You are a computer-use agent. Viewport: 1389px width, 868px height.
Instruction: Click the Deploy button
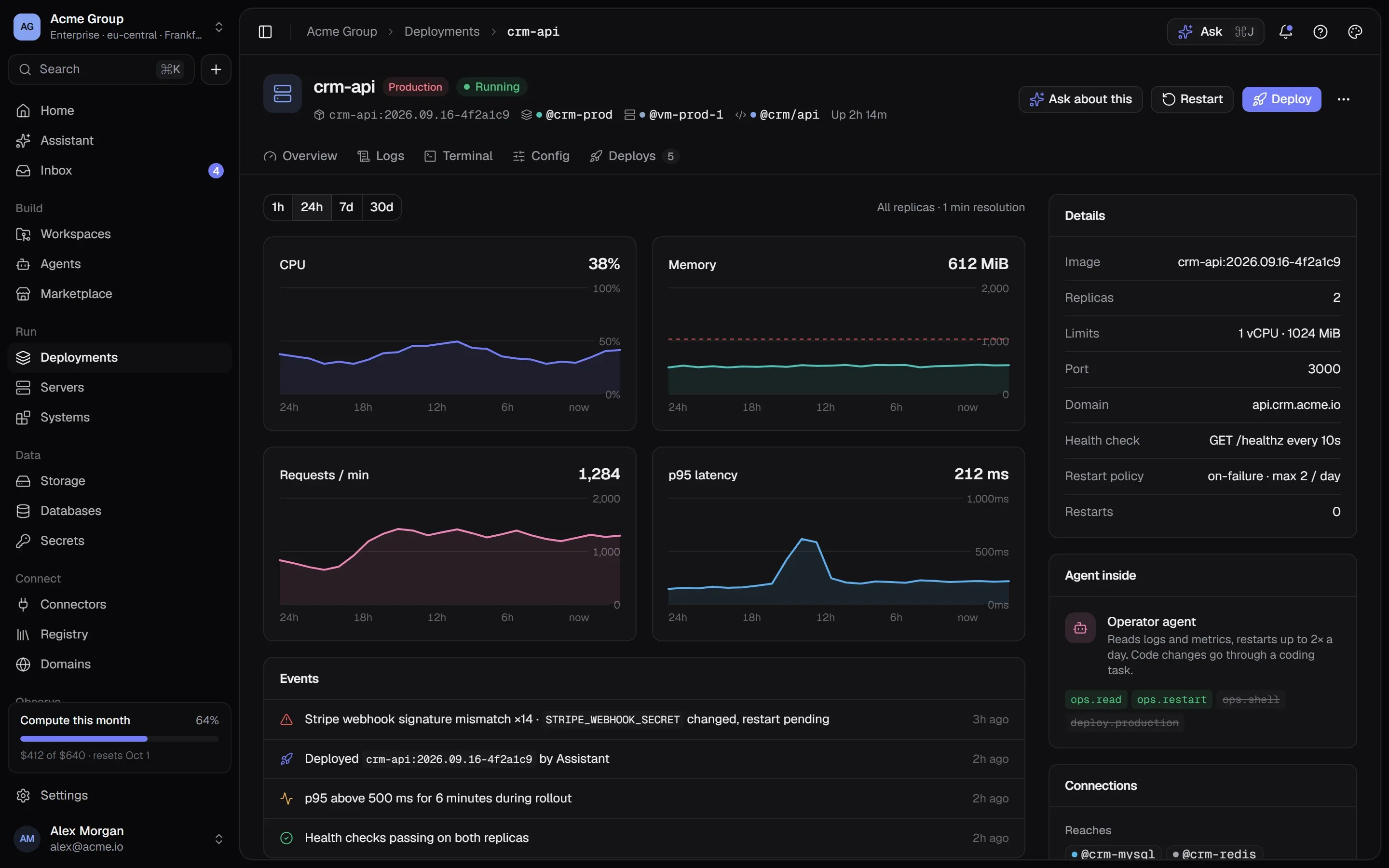pyautogui.click(x=1281, y=99)
